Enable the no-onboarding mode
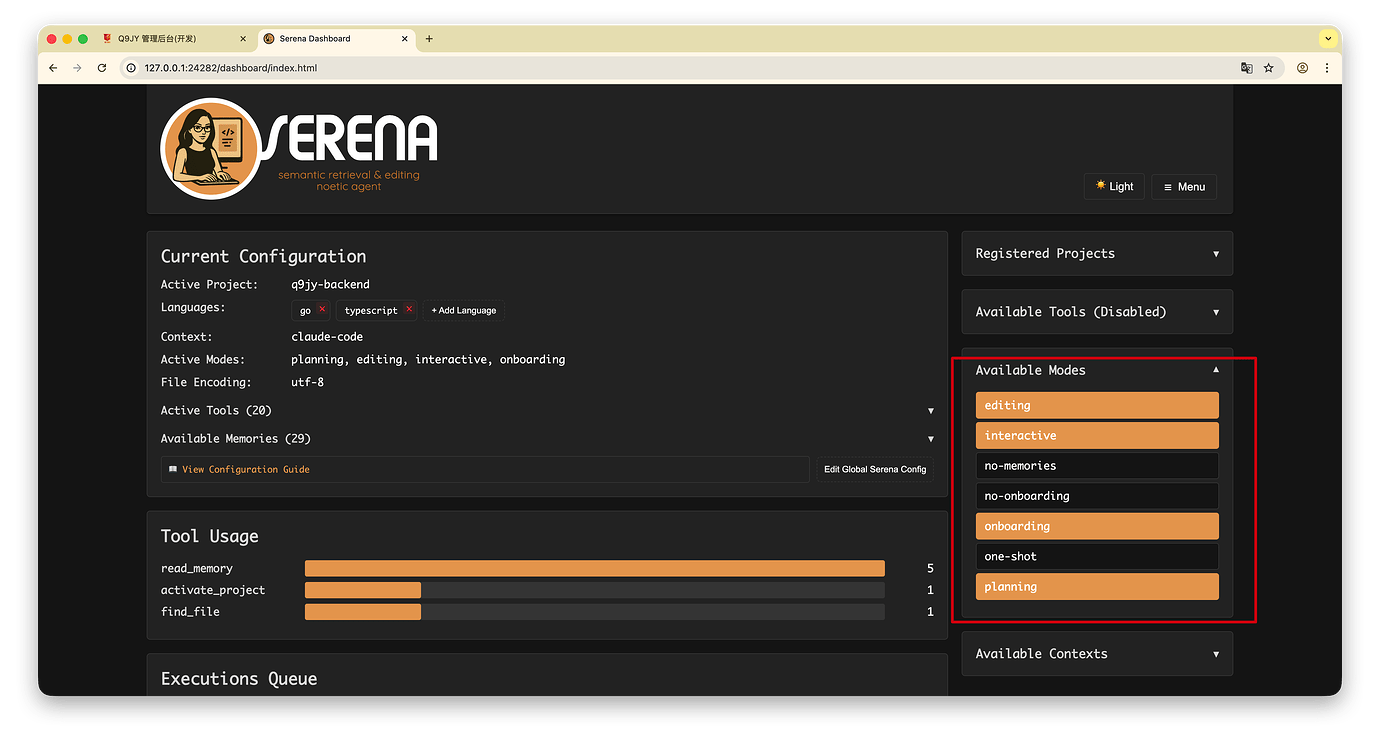The width and height of the screenshot is (1380, 746). [1097, 496]
